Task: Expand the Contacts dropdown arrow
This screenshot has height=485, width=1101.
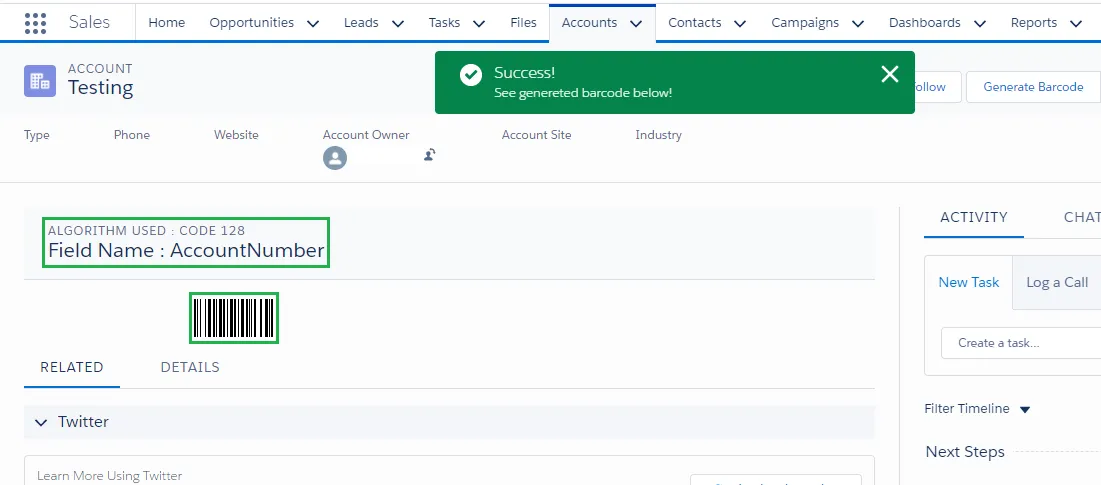Action: tap(739, 24)
